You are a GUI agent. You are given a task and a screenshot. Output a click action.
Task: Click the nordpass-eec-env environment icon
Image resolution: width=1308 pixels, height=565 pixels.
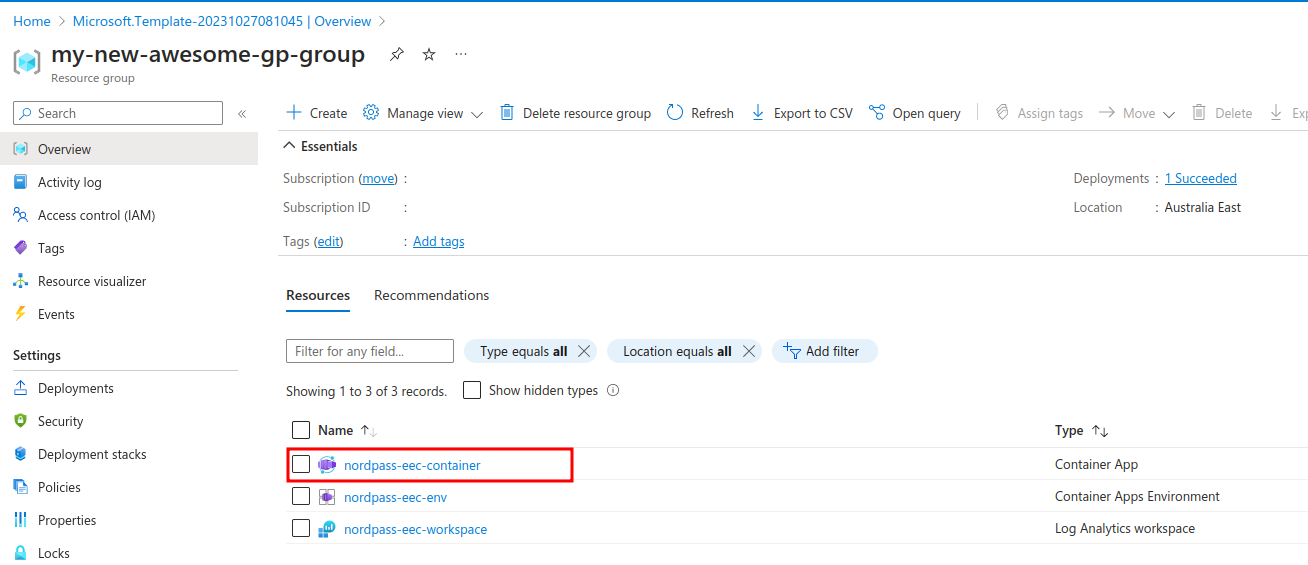point(327,497)
